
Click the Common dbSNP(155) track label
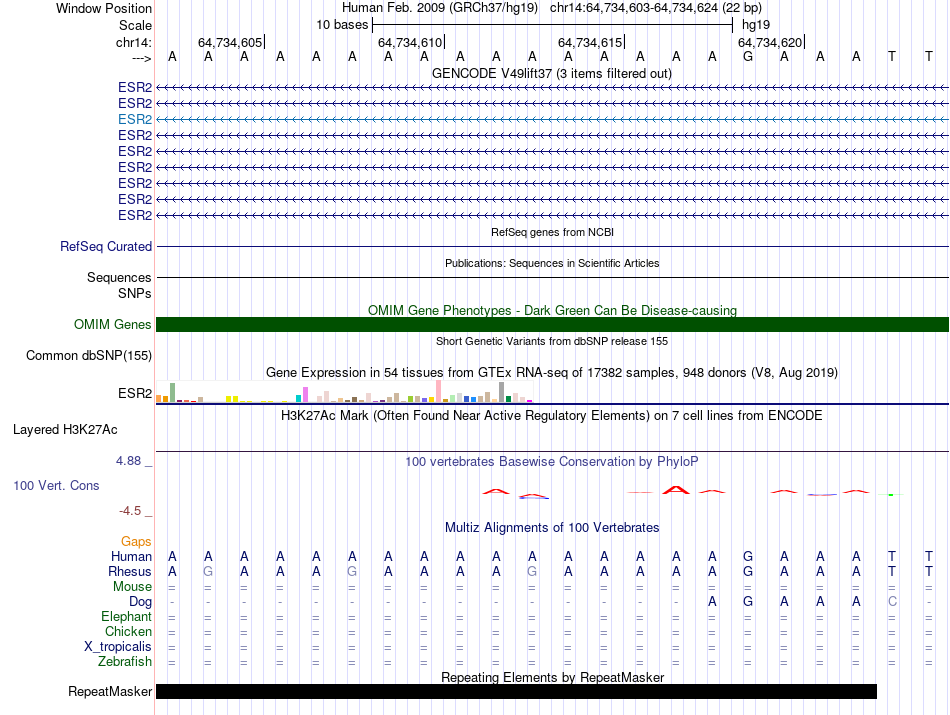click(x=89, y=356)
